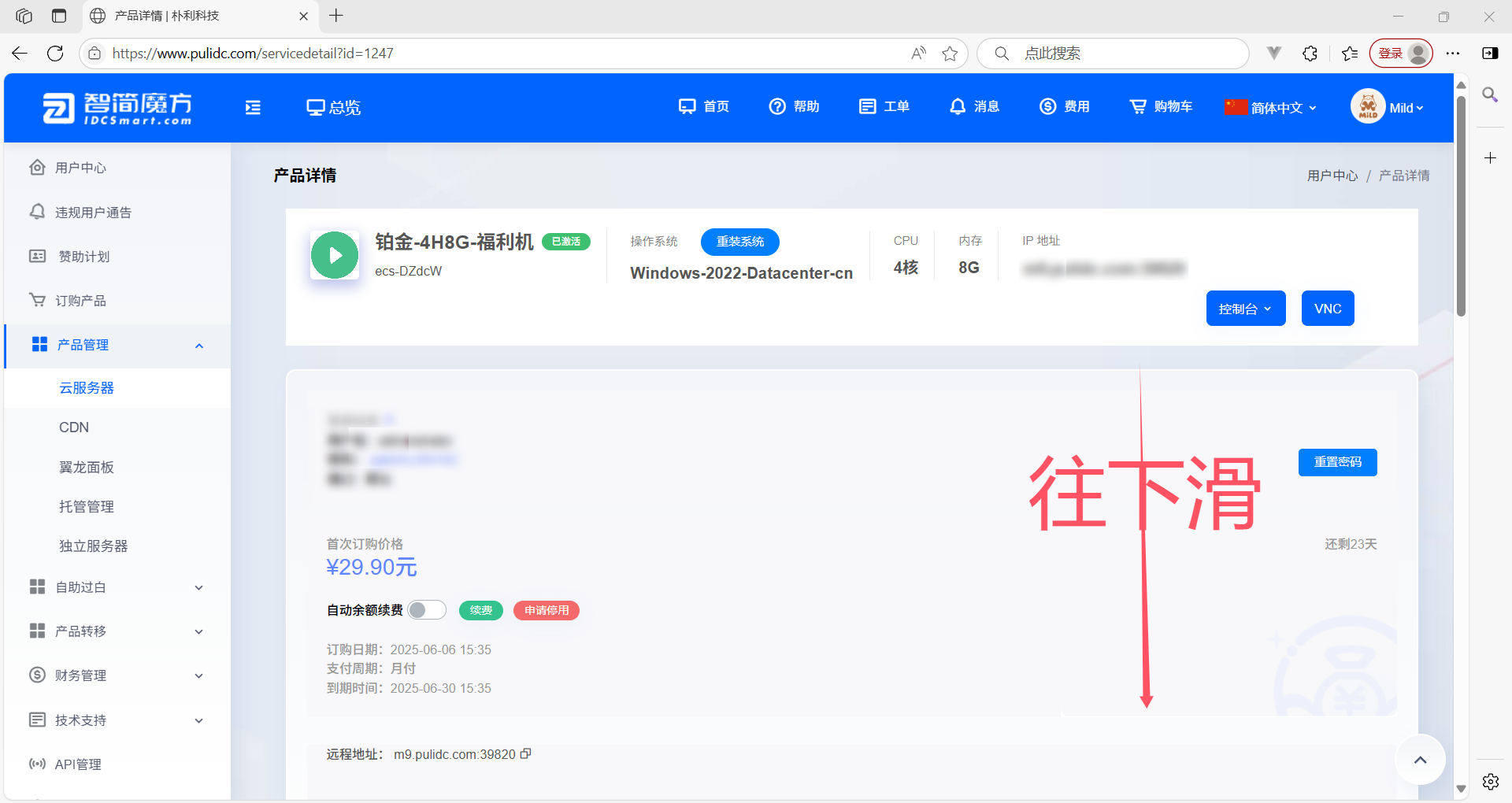Select CDN in the sidebar
Image resolution: width=1512 pixels, height=803 pixels.
click(117, 427)
